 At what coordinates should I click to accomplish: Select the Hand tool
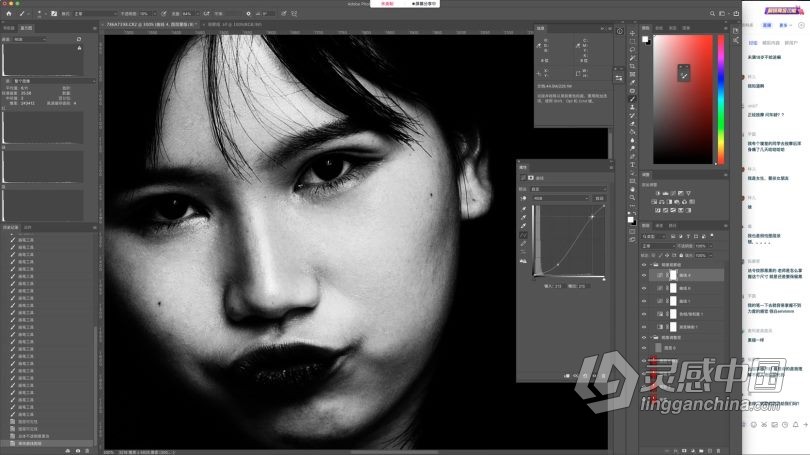coord(632,190)
